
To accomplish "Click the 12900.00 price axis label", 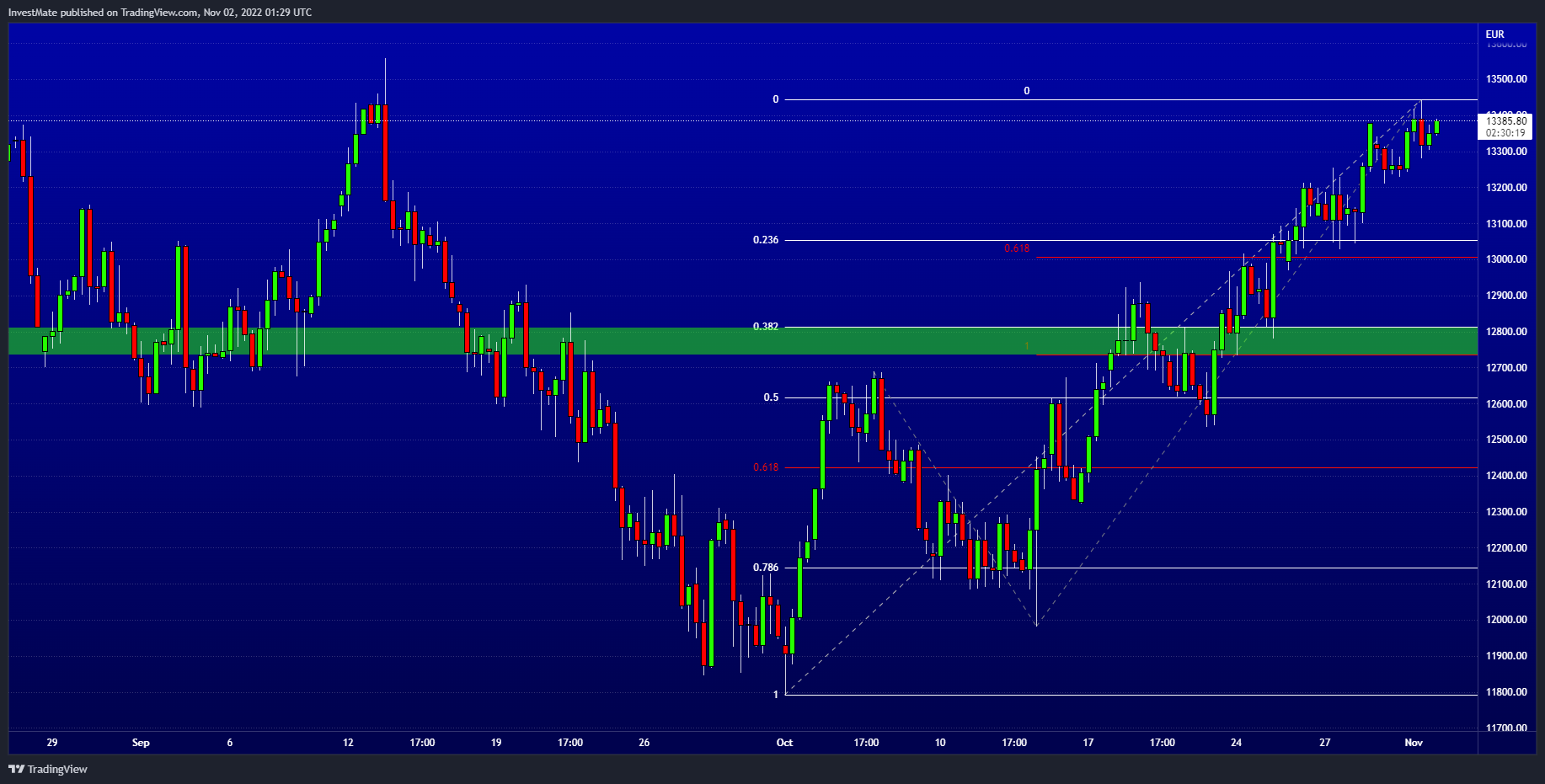I will click(x=1506, y=296).
